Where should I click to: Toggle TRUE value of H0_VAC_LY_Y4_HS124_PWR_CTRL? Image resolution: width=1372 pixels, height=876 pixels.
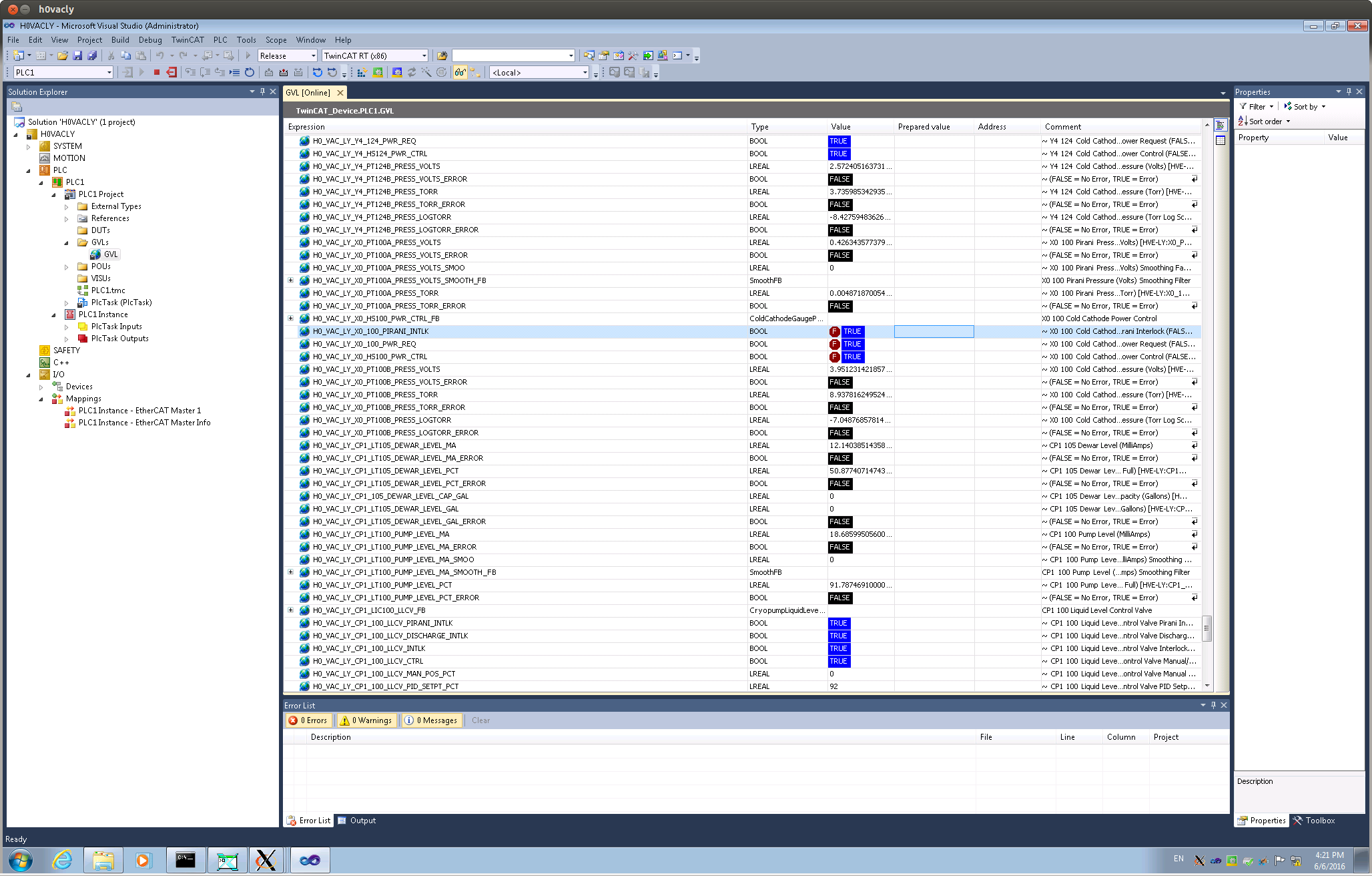click(x=839, y=154)
